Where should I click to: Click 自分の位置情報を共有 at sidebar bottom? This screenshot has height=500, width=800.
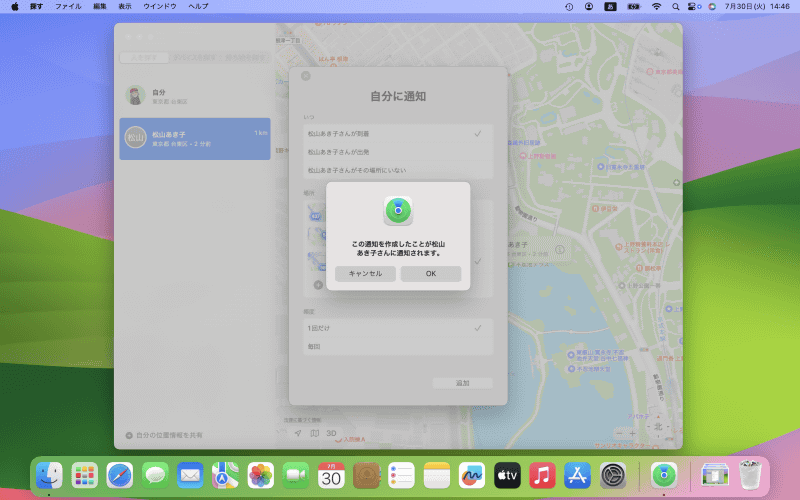[x=164, y=435]
